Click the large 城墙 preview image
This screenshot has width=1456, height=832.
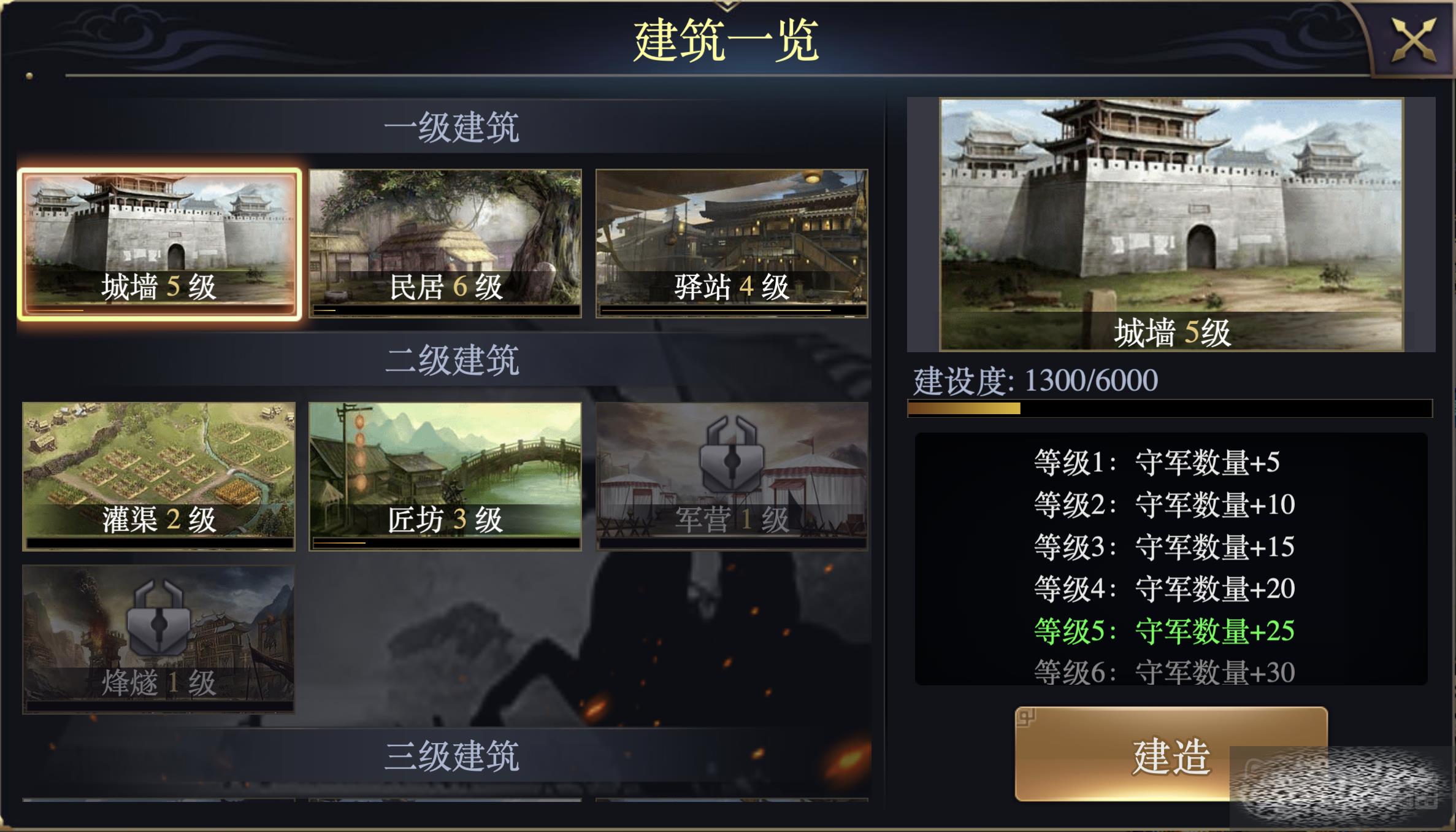1171,225
